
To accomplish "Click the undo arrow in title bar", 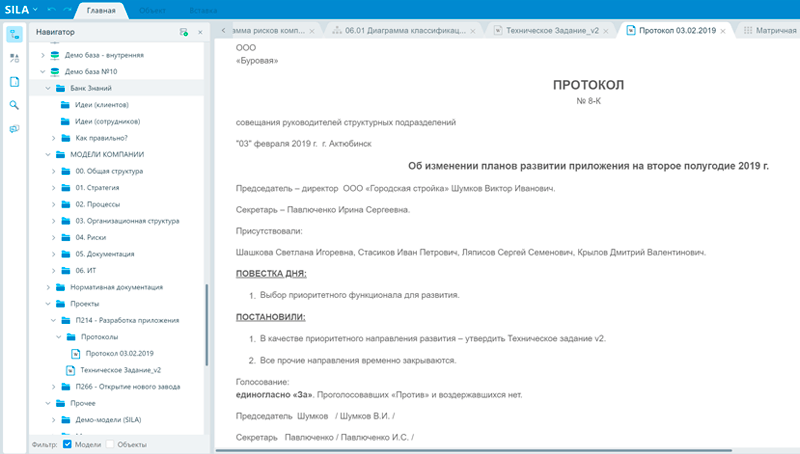I will pos(49,8).
